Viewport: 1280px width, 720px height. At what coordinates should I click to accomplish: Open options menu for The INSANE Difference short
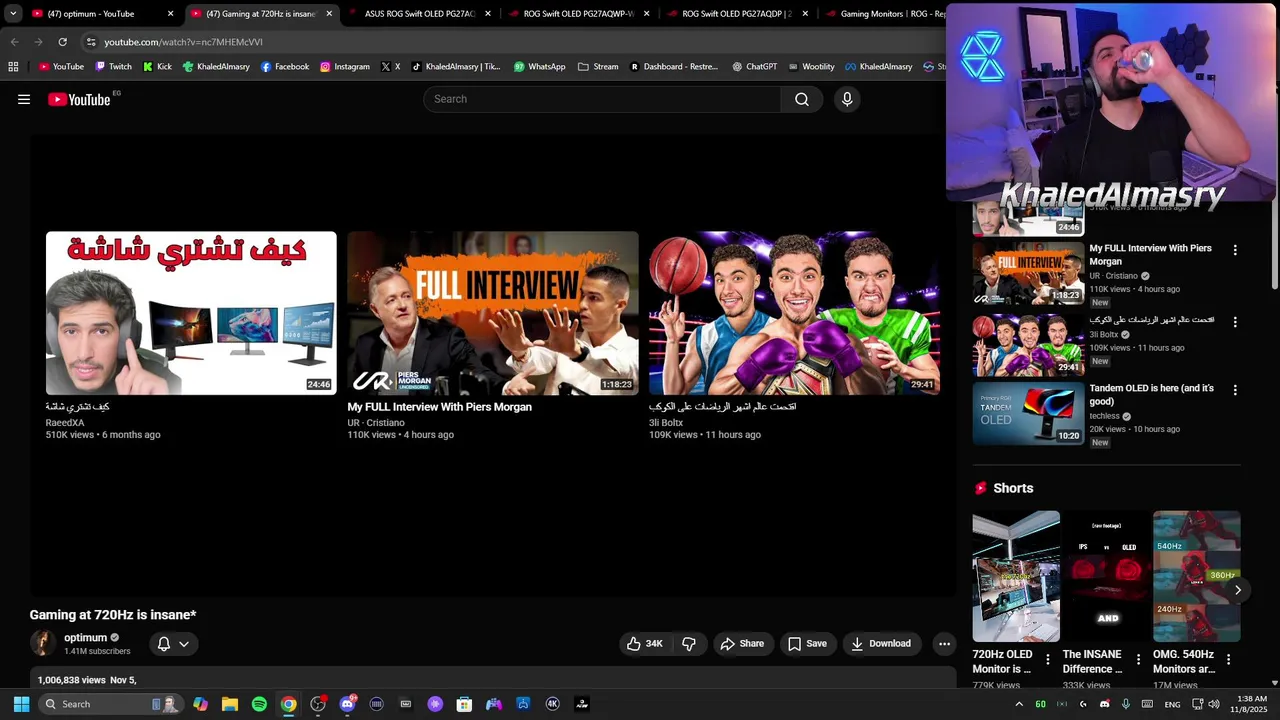[x=1138, y=660]
